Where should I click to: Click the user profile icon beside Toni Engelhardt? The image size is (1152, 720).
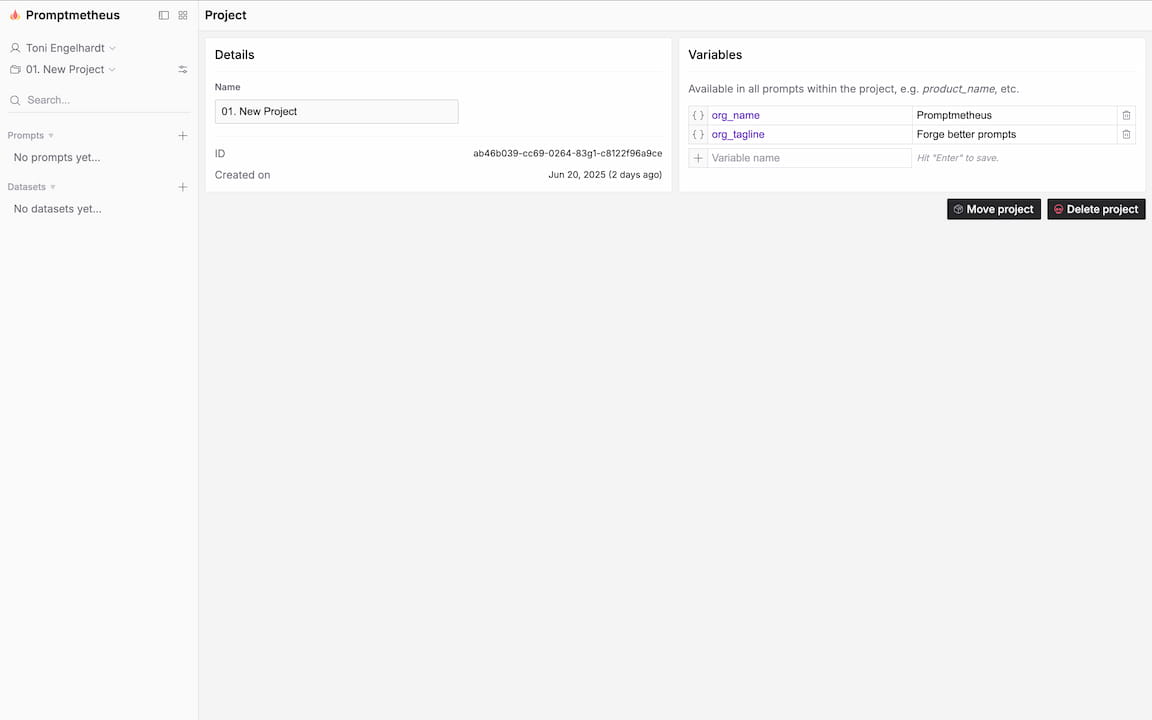point(15,48)
